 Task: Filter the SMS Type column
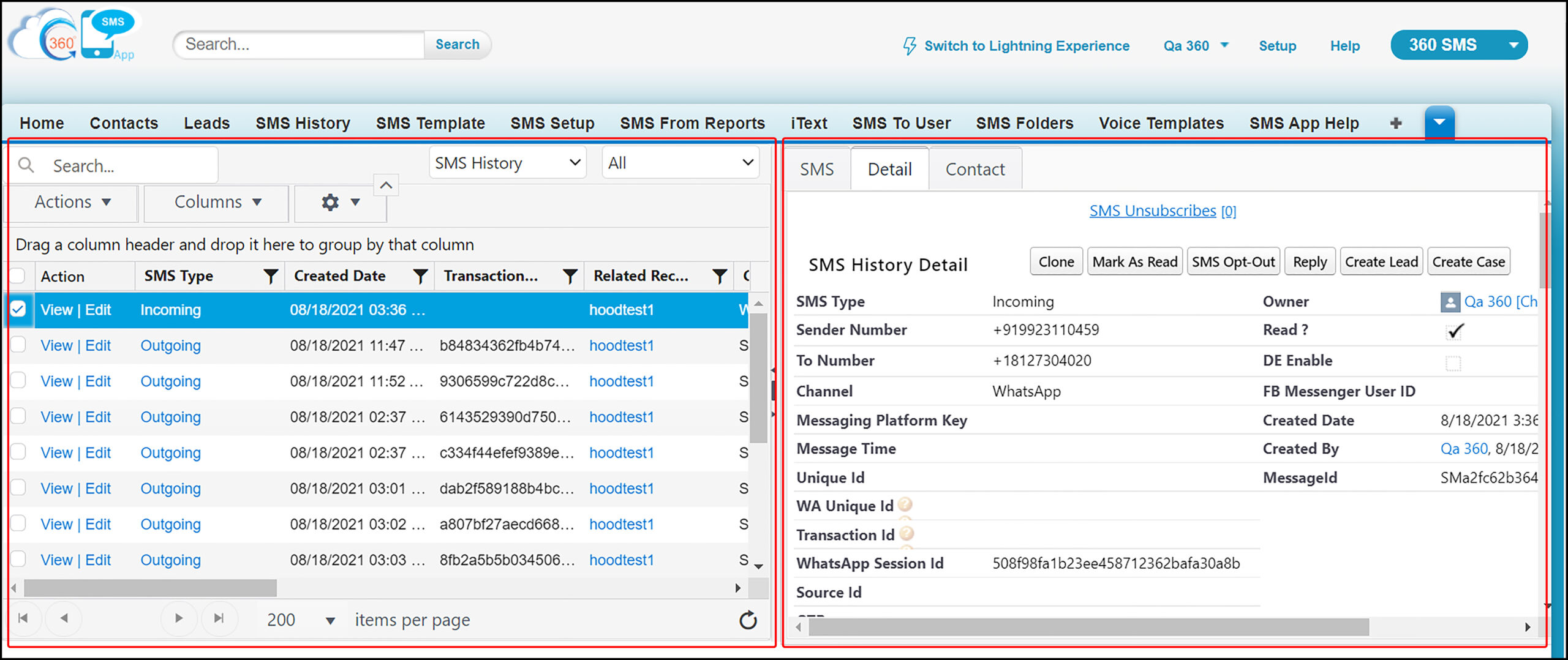point(270,276)
